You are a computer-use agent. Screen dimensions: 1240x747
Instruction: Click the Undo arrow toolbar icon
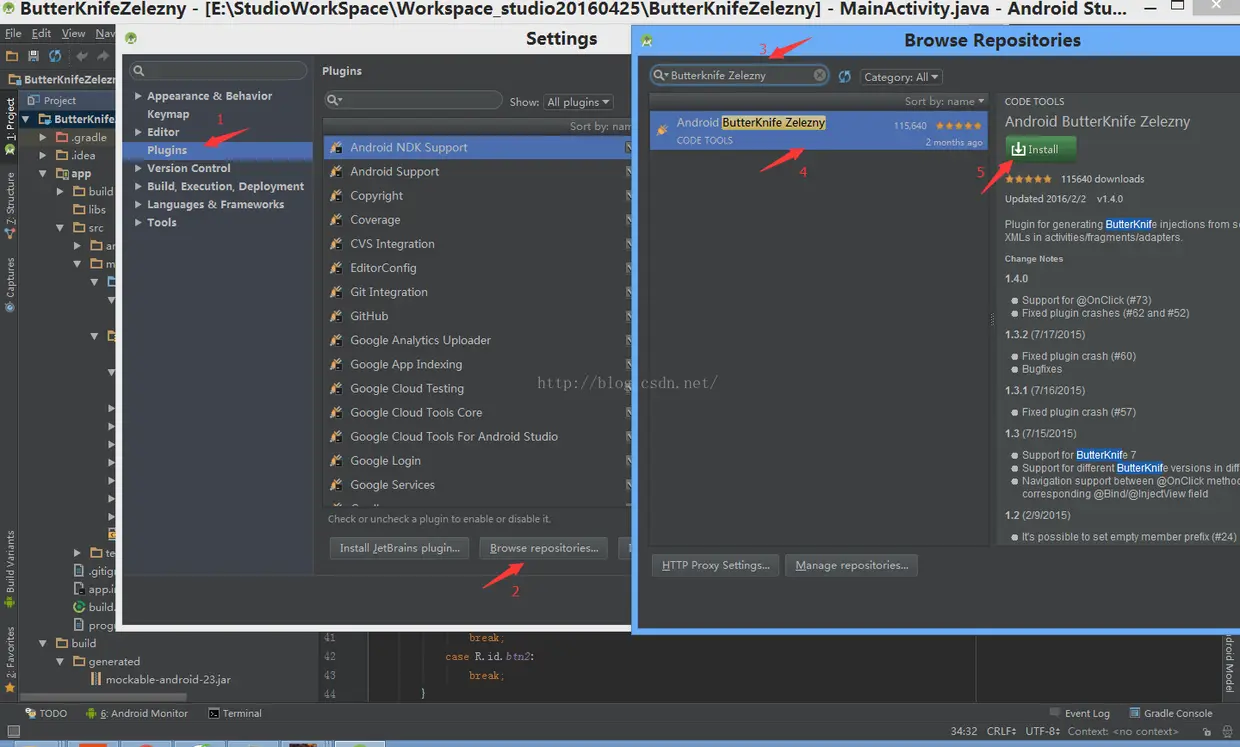click(x=81, y=56)
